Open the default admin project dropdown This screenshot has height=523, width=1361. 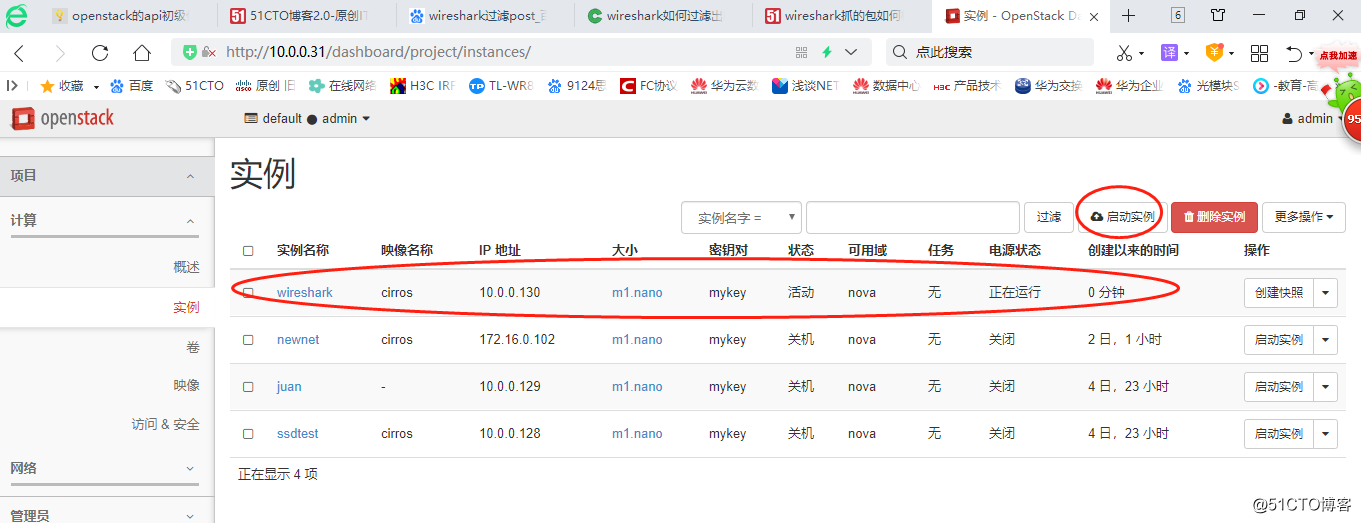[307, 118]
